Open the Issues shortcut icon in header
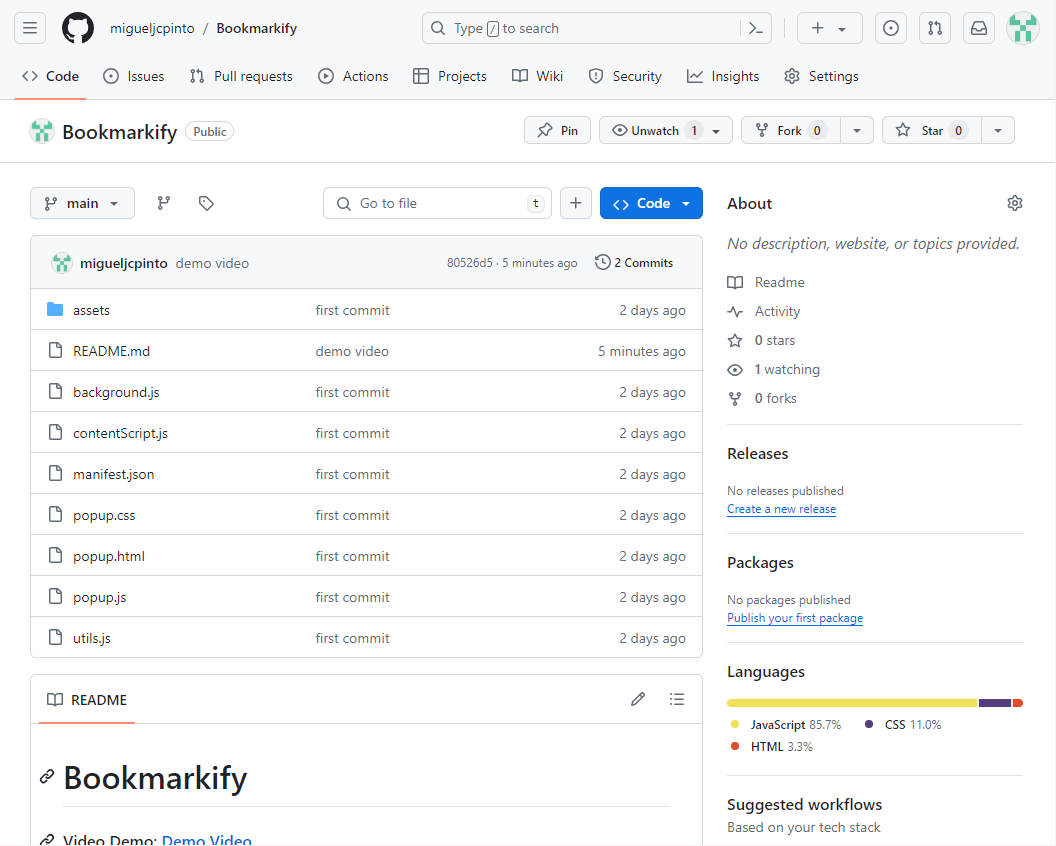 coord(890,28)
